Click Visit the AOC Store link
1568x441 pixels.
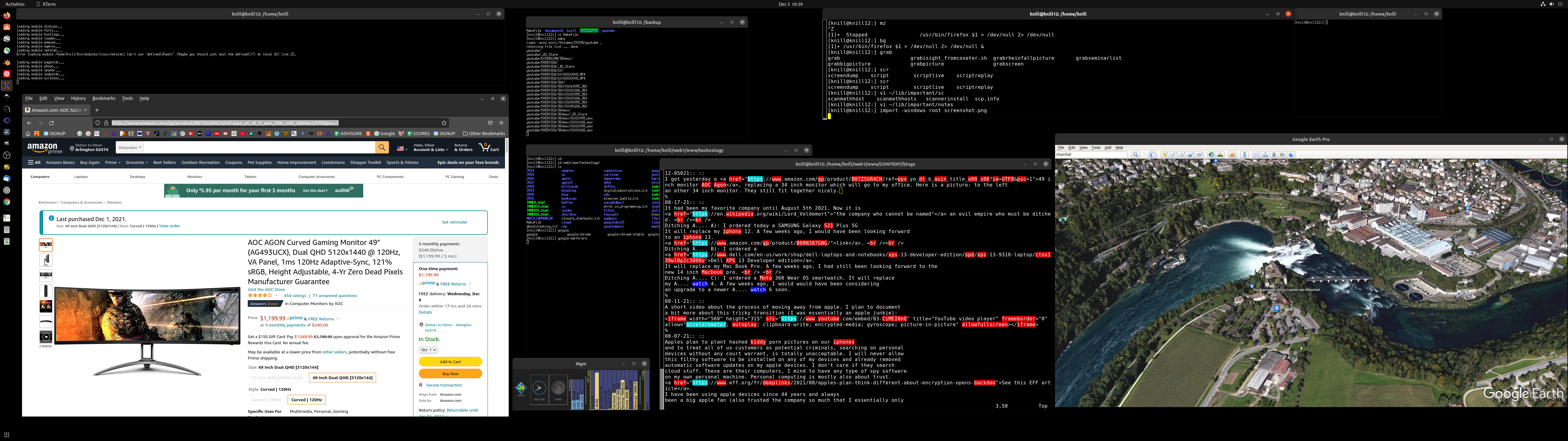(266, 289)
